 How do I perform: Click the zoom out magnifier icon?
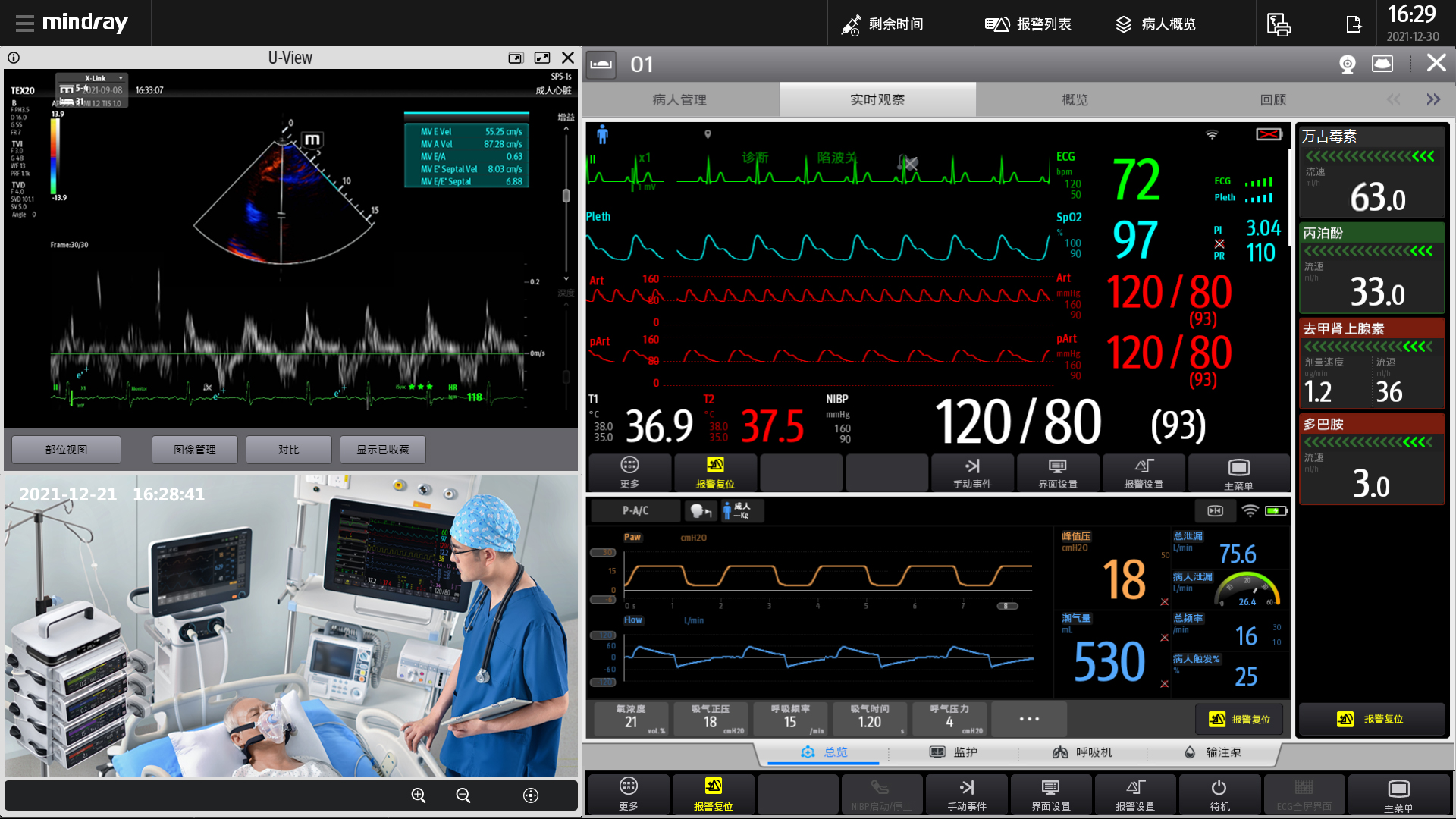click(463, 795)
